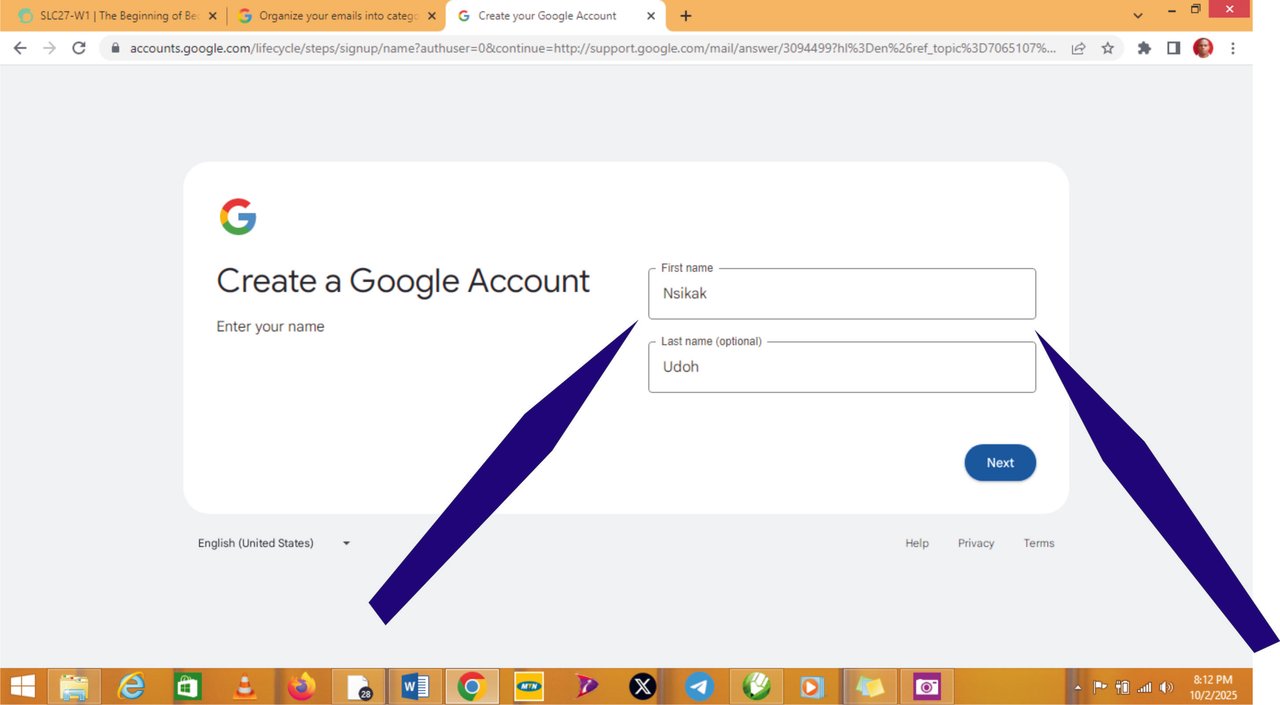
Task: Open the Chrome profile avatar
Action: [1203, 48]
